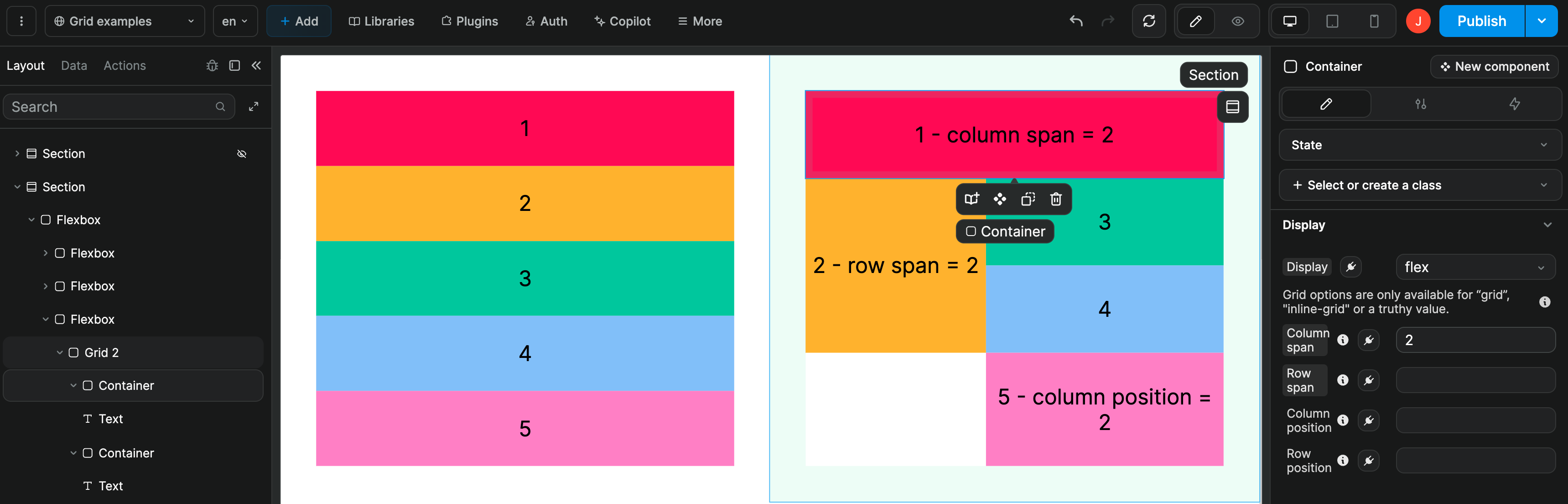Expand the State dropdown
The width and height of the screenshot is (1568, 504).
coord(1420,145)
